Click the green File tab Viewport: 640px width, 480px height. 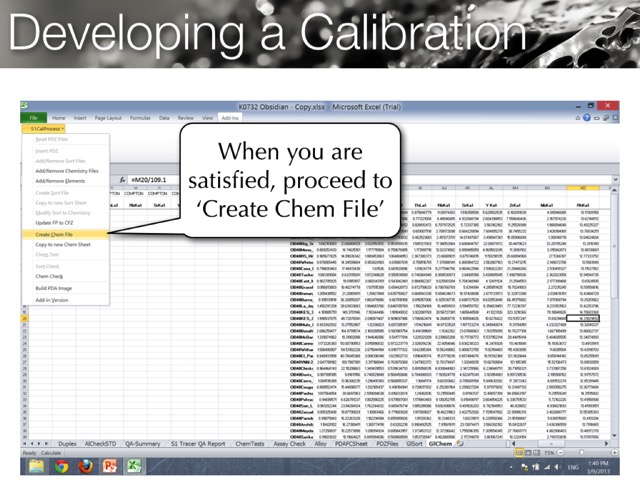coord(33,117)
